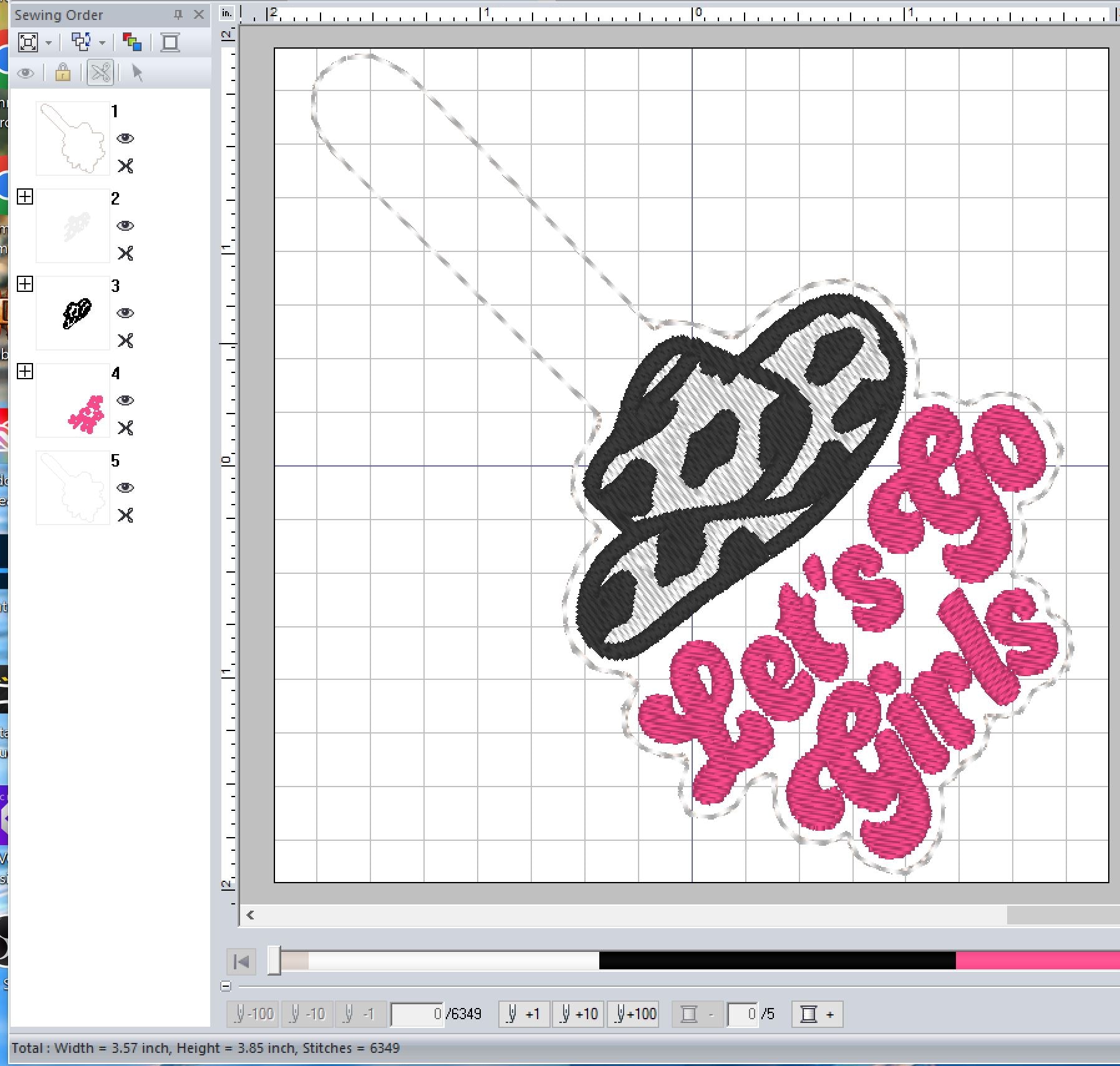
Task: Hide sewing order item 1 with eye icon
Action: pos(125,138)
